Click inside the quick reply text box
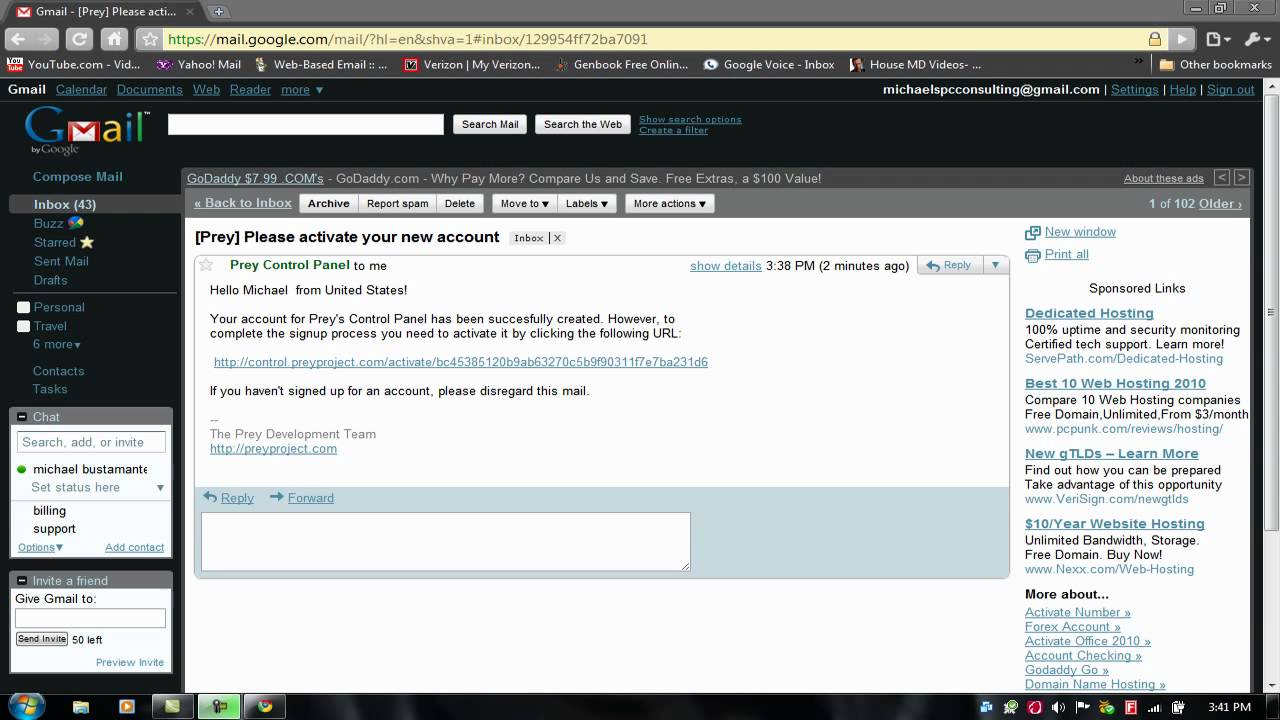This screenshot has height=720, width=1280. pyautogui.click(x=446, y=542)
